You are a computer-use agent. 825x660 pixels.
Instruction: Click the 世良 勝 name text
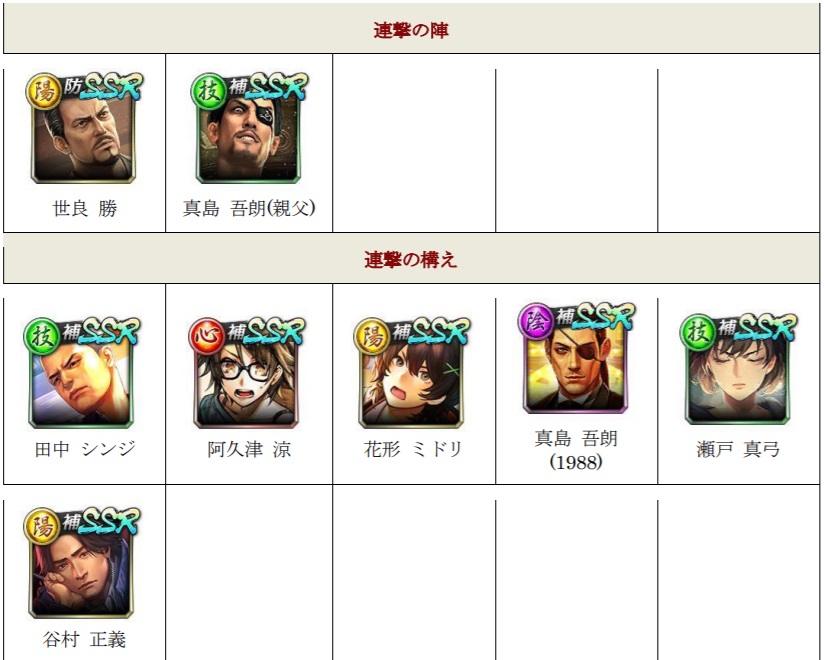84,209
